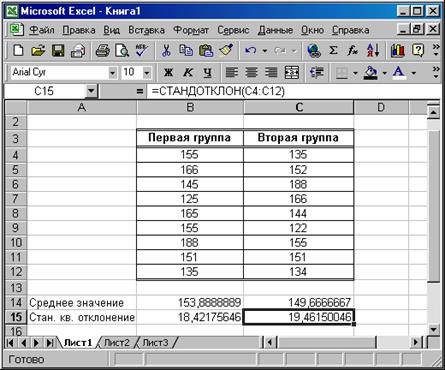Image resolution: width=445 pixels, height=370 pixels.
Task: Open the Сервис menu
Action: (x=233, y=30)
